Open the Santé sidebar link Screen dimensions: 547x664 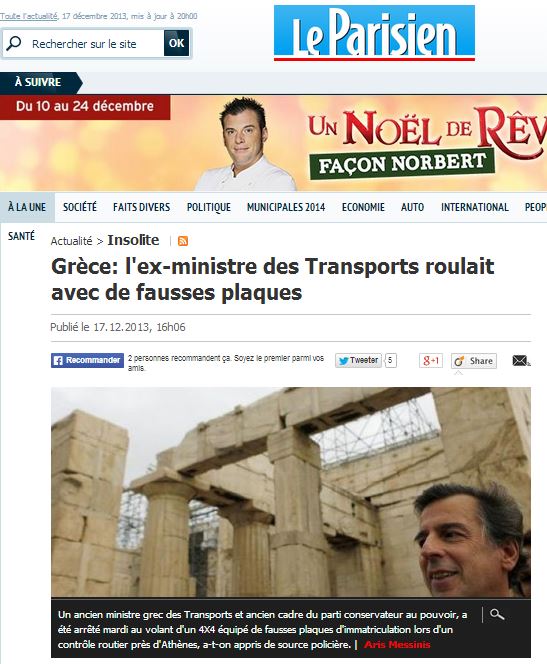coord(21,236)
